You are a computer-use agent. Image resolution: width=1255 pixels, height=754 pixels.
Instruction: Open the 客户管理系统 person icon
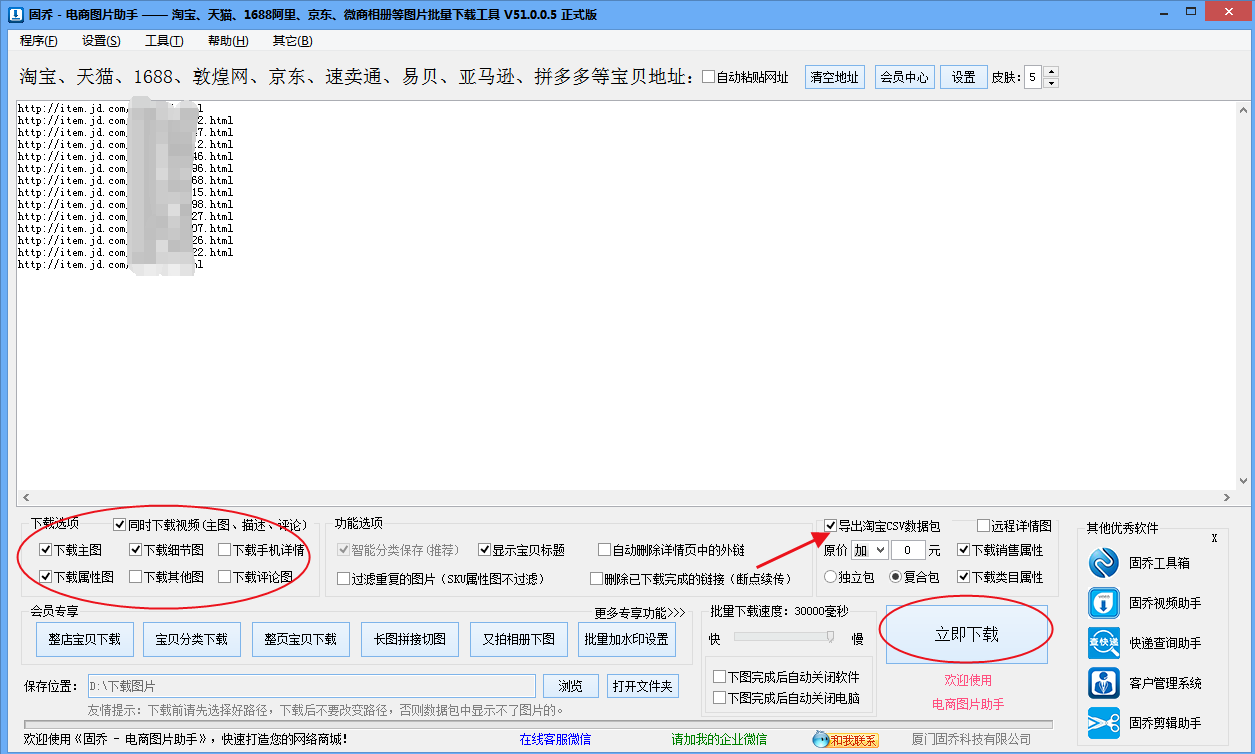(x=1104, y=683)
